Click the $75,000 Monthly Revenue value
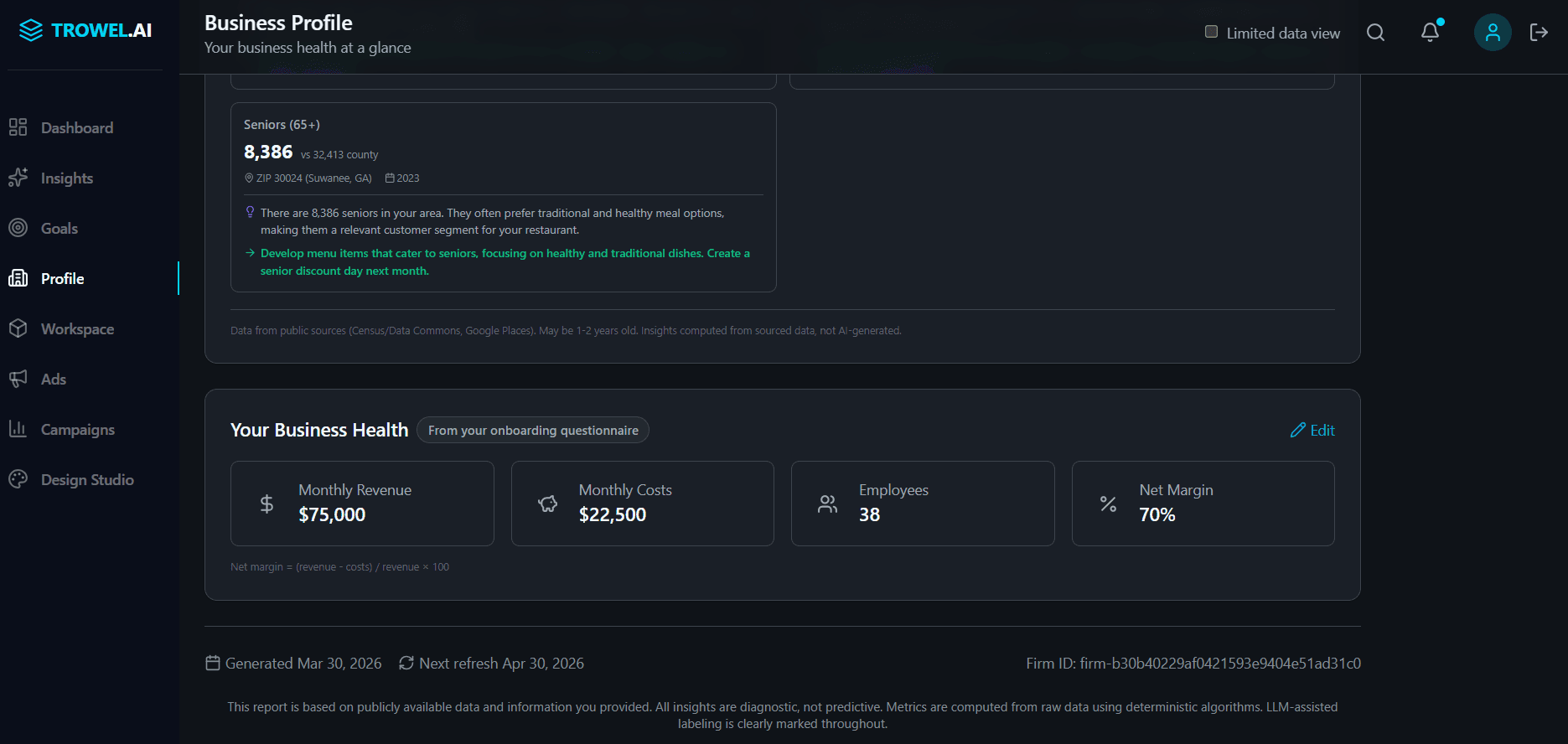The height and width of the screenshot is (744, 1568). 332,514
